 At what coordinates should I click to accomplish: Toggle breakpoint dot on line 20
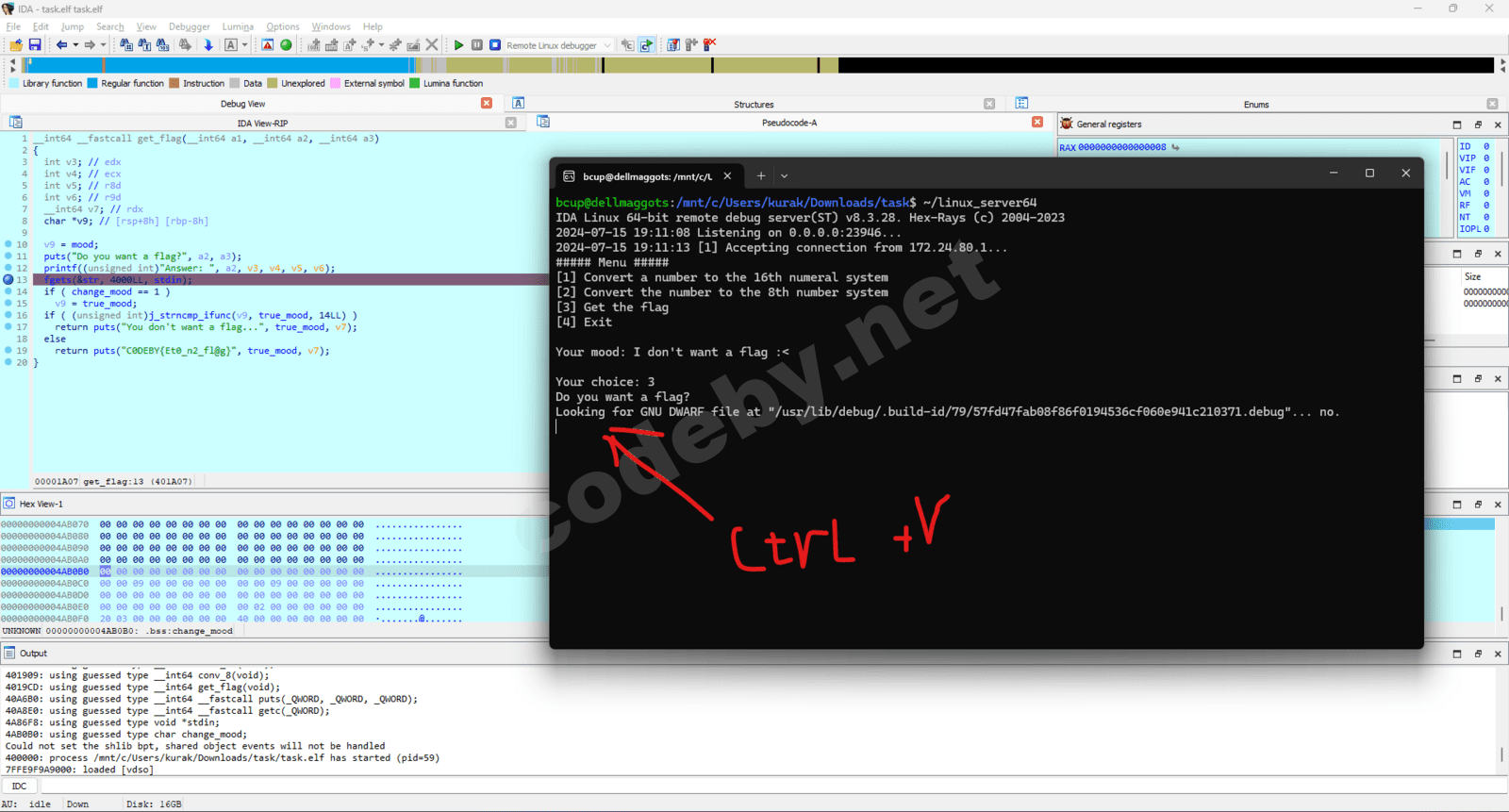8,362
